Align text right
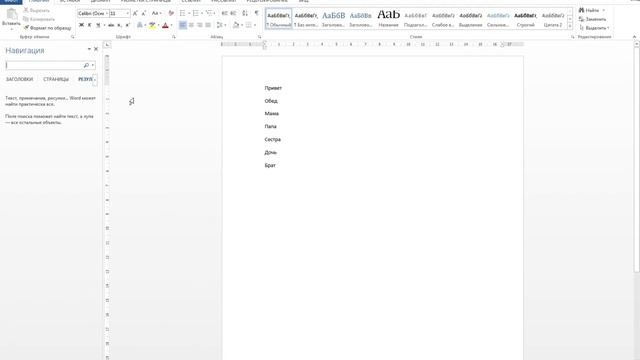640x360 pixels. pos(200,25)
